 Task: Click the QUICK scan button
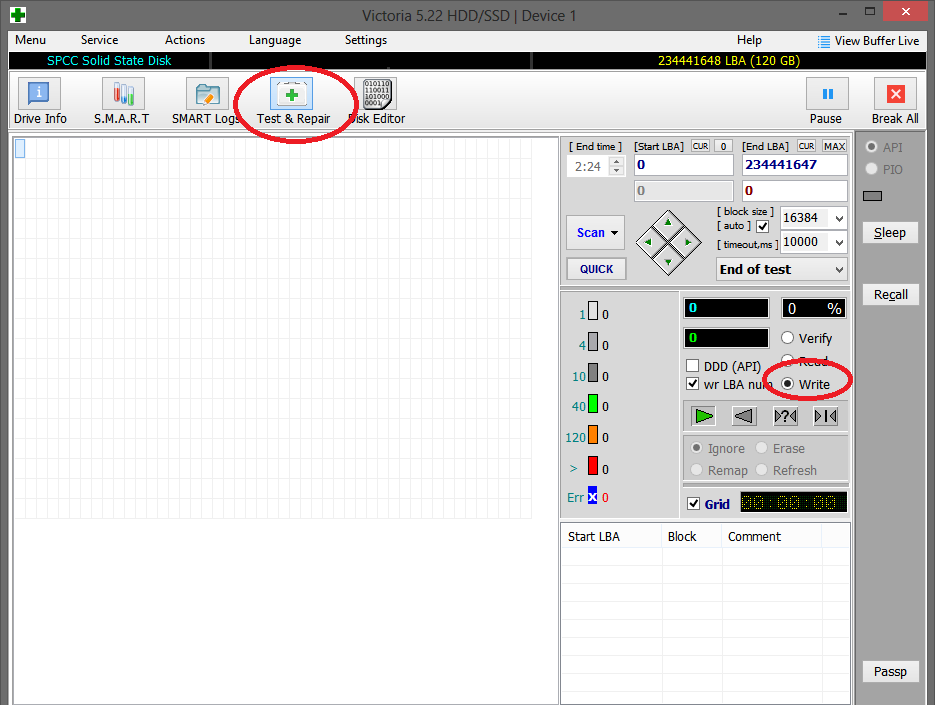596,269
